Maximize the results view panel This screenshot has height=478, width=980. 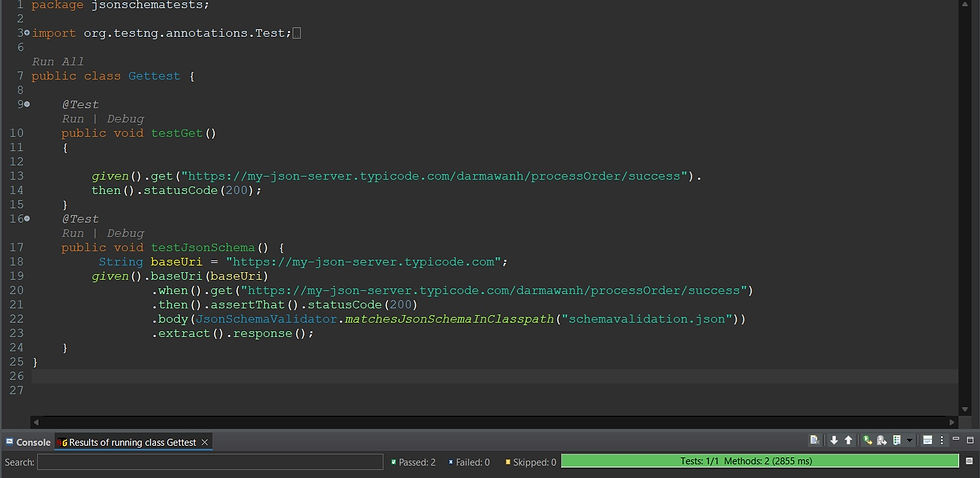tap(970, 440)
